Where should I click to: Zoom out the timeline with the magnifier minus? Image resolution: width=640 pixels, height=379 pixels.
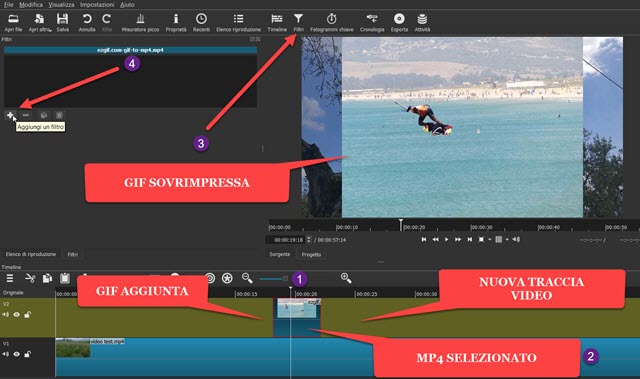pyautogui.click(x=247, y=278)
